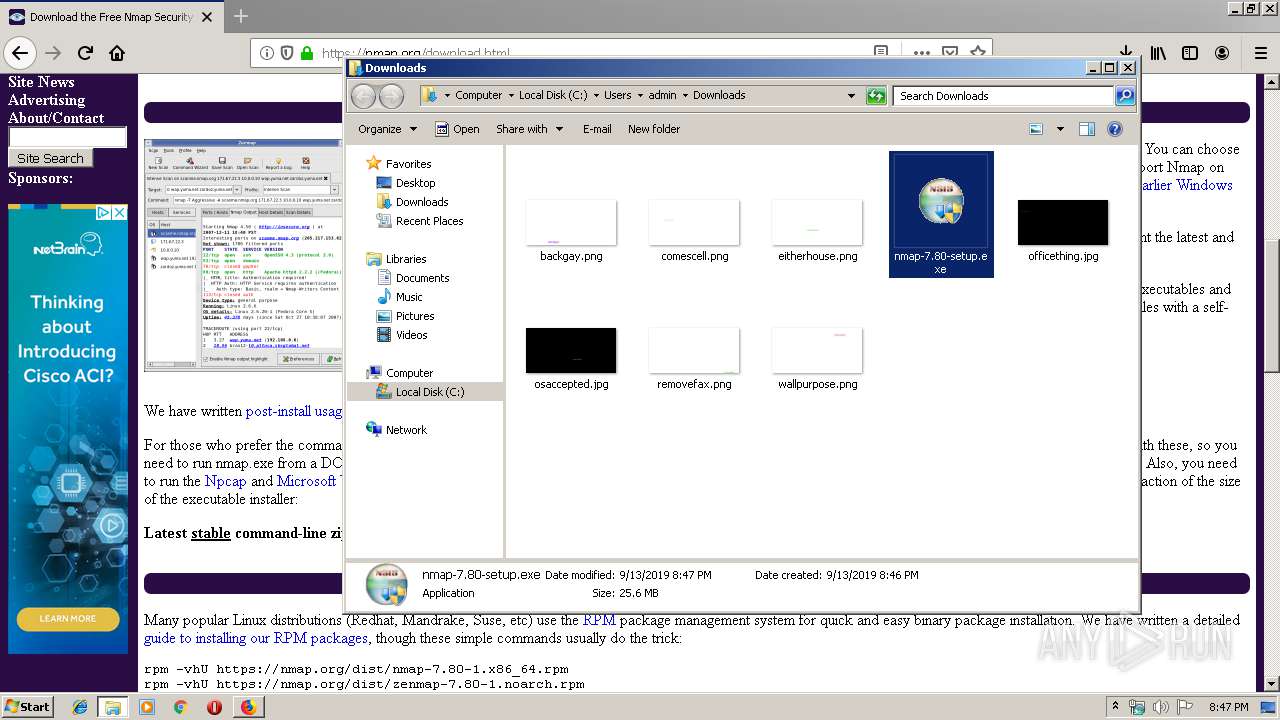Open Chrome from taskbar
The height and width of the screenshot is (720, 1280).
(x=181, y=707)
